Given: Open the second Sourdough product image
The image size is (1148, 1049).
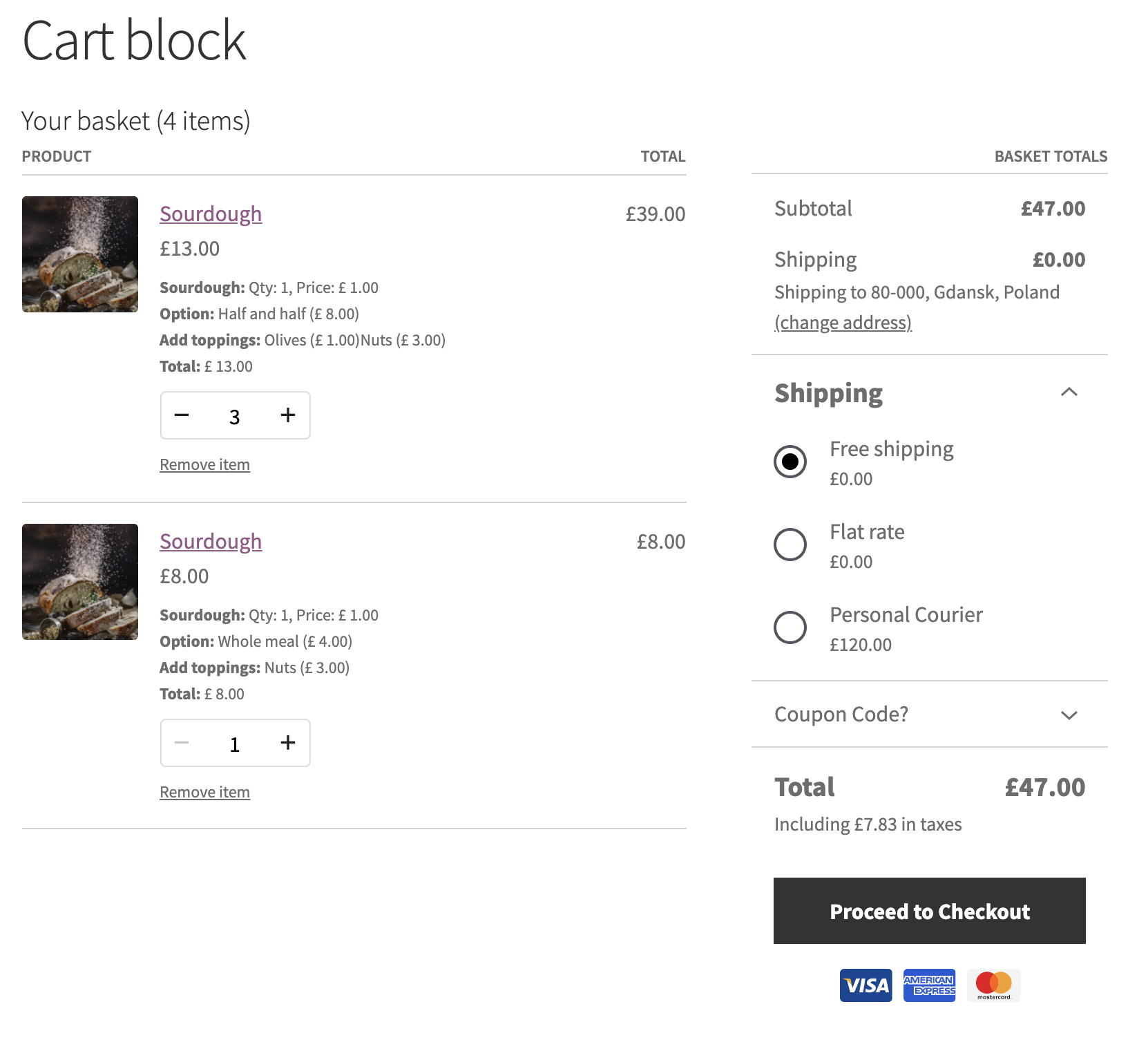Looking at the screenshot, I should 80,582.
